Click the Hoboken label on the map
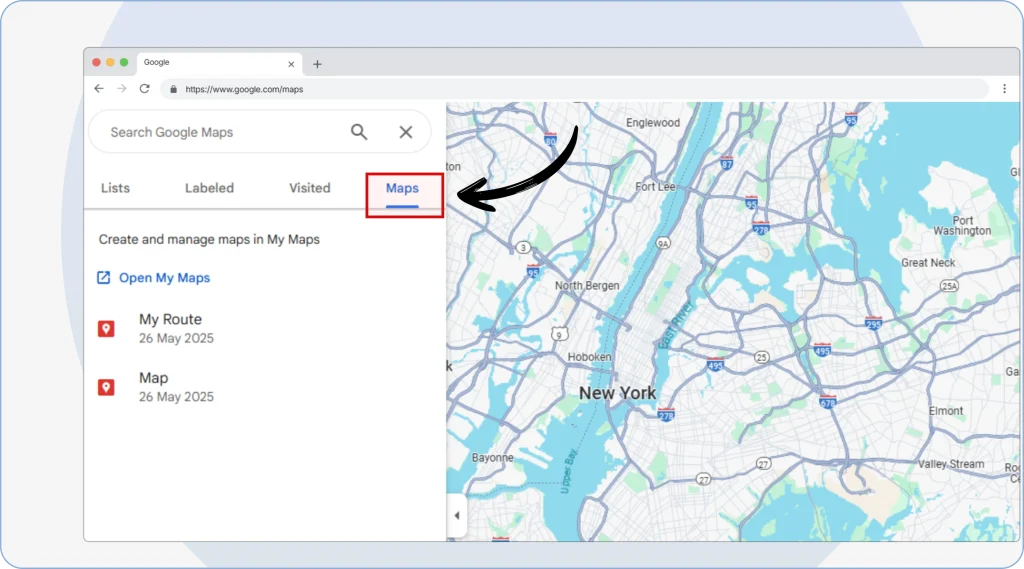 (589, 357)
